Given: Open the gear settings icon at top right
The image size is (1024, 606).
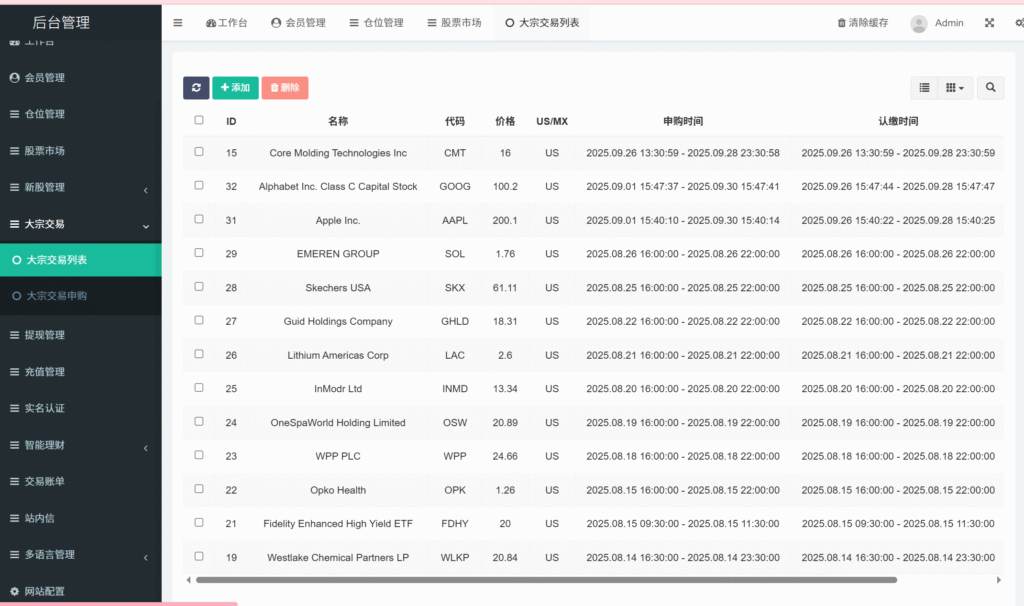Looking at the screenshot, I should 1018,23.
